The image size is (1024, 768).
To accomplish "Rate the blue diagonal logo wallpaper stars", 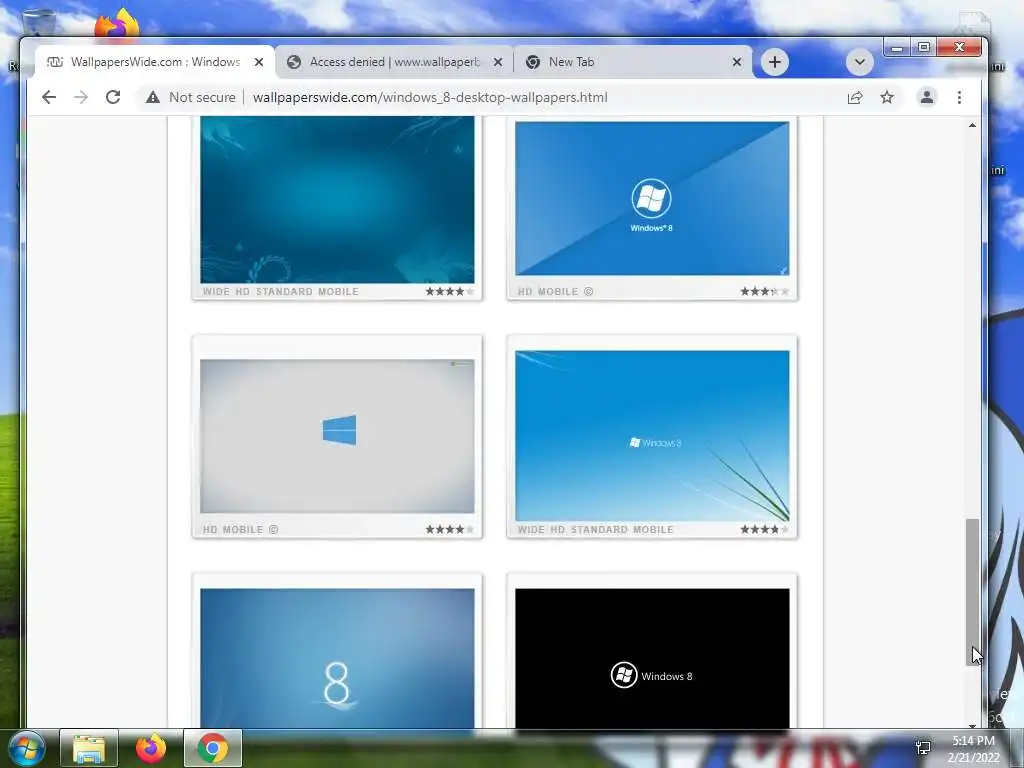I will [764, 291].
